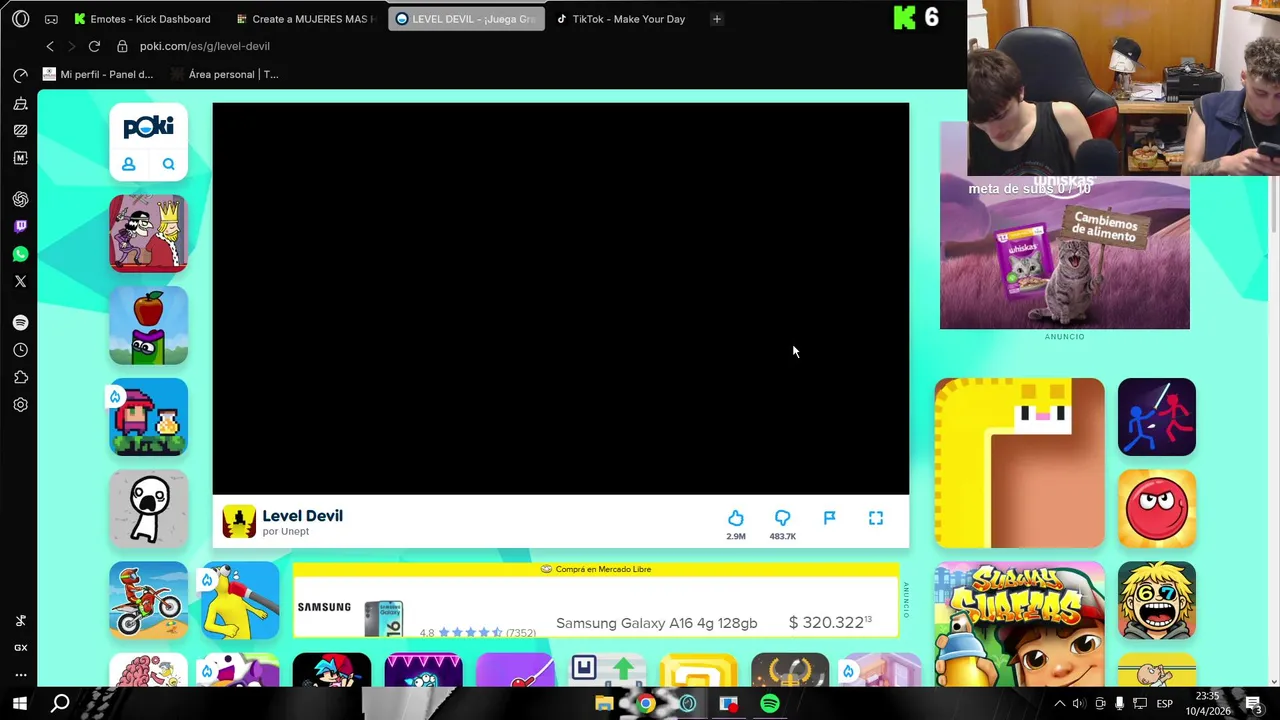The width and height of the screenshot is (1280, 720).
Task: Open the dirt bike game thumbnail
Action: [148, 600]
